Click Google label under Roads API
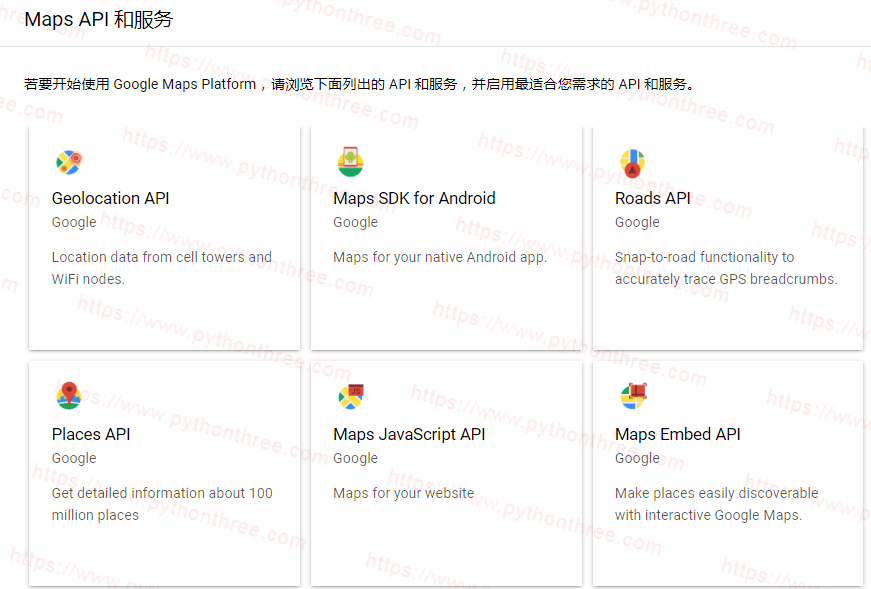Screen dimensions: 871x589 (637, 222)
